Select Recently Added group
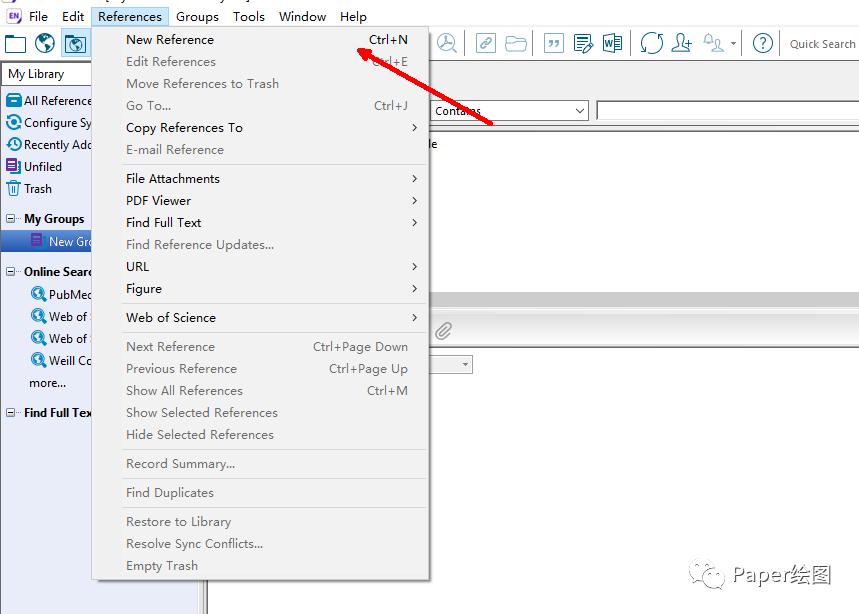The height and width of the screenshot is (614, 859). pyautogui.click(x=49, y=145)
